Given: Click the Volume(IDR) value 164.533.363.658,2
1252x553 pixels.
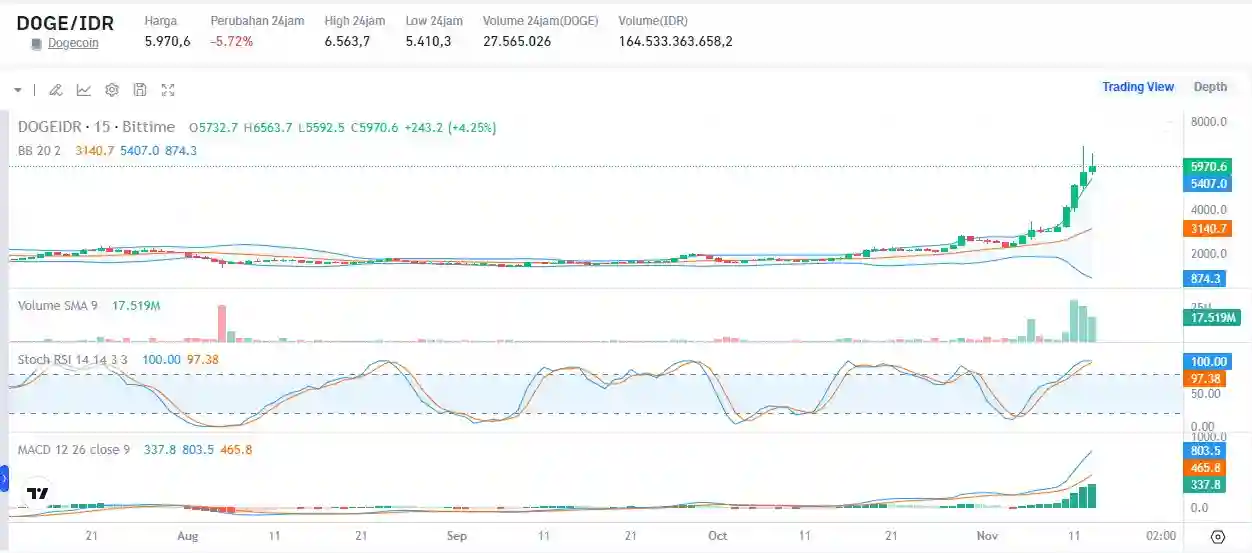Looking at the screenshot, I should click(676, 41).
